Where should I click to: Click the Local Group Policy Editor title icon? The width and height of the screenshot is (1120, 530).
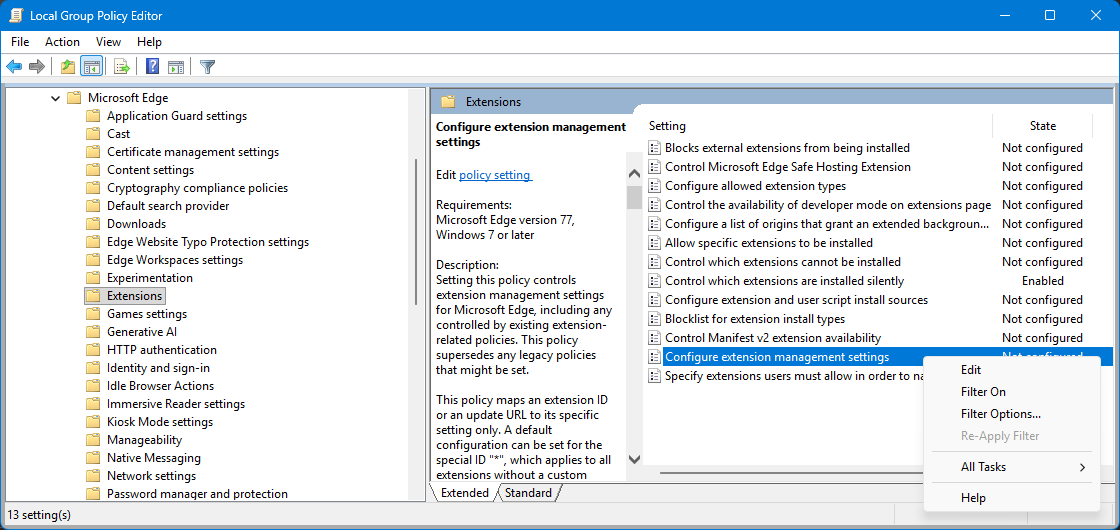(16, 15)
